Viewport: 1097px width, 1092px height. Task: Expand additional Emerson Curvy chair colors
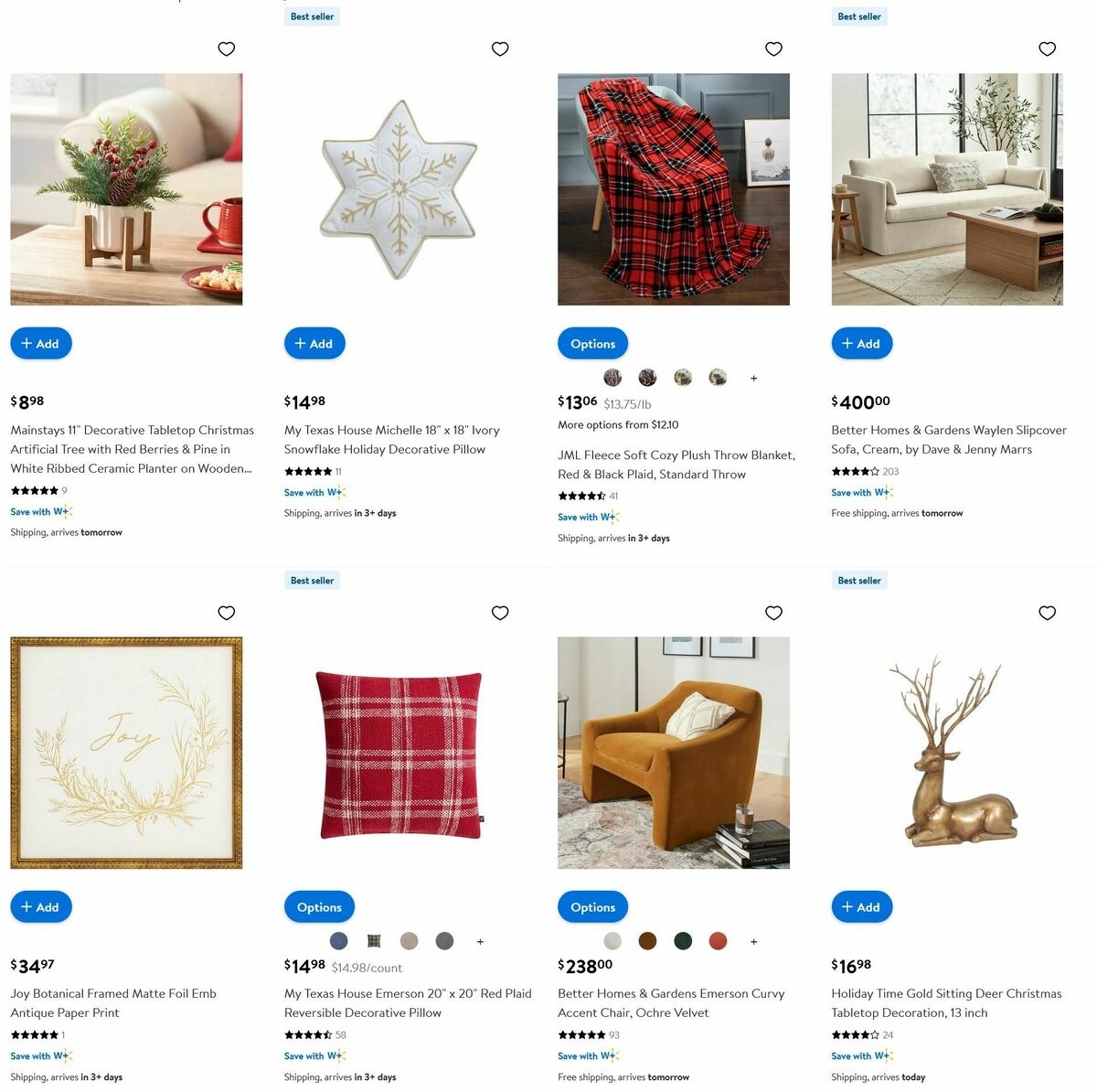(x=753, y=941)
